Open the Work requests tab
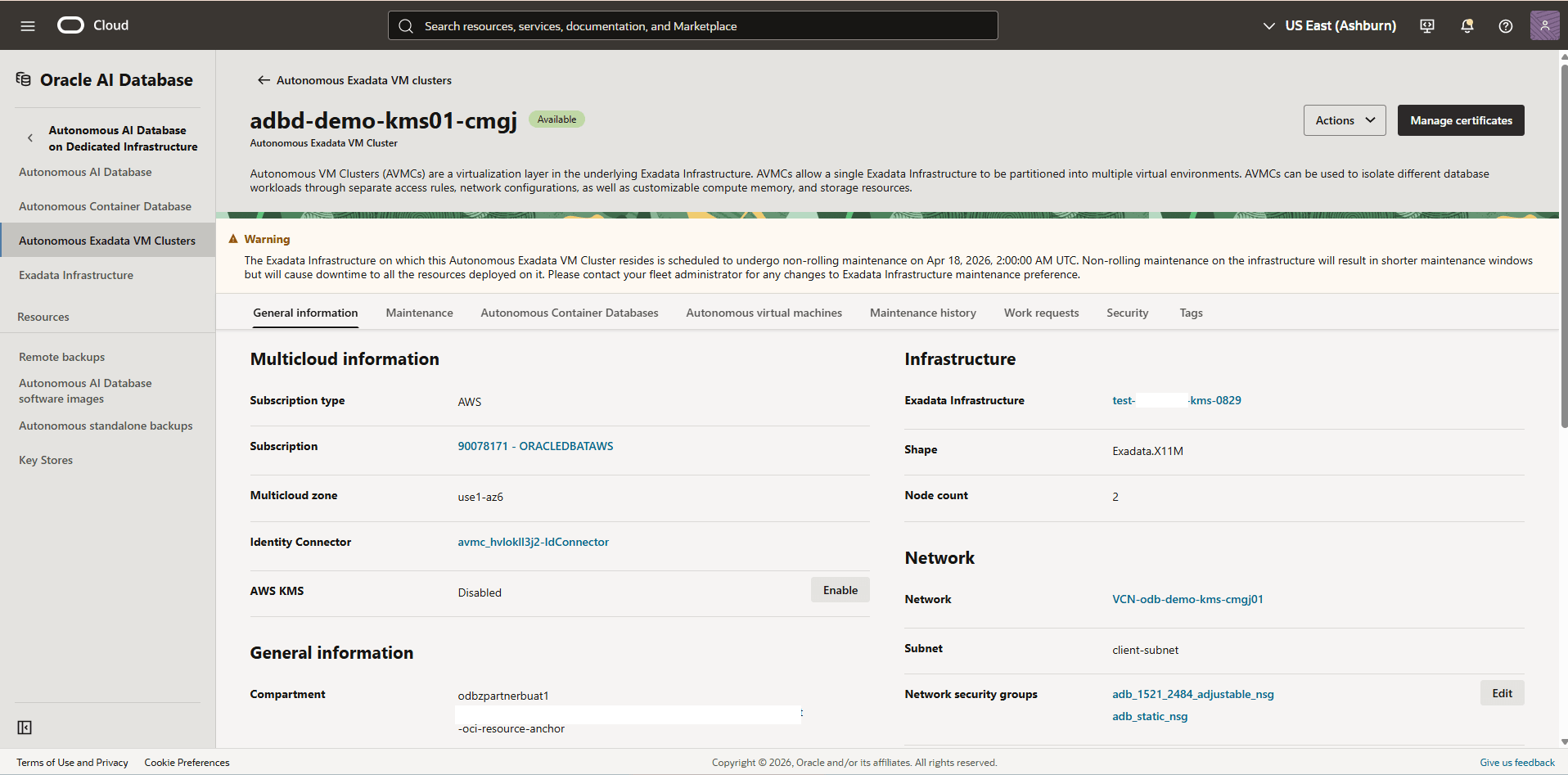The image size is (1568, 775). 1042,313
